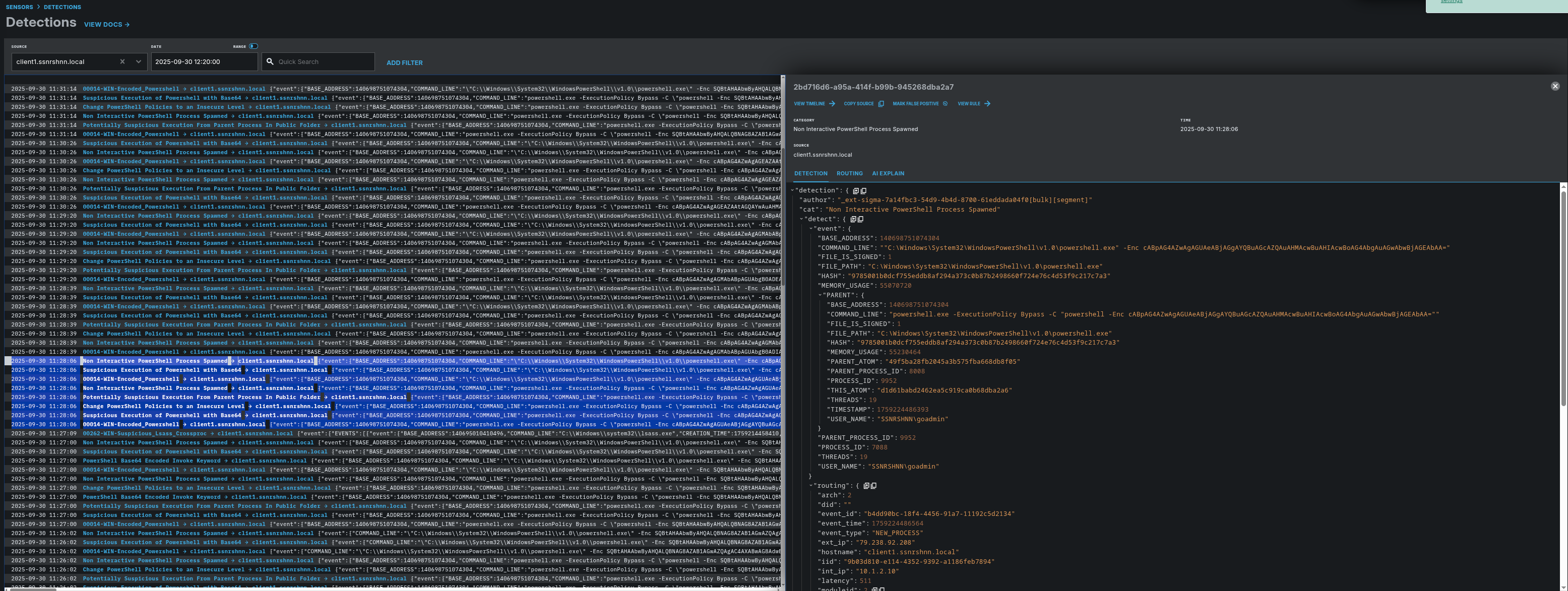
Task: Toggle the Range date switch
Action: (x=253, y=46)
